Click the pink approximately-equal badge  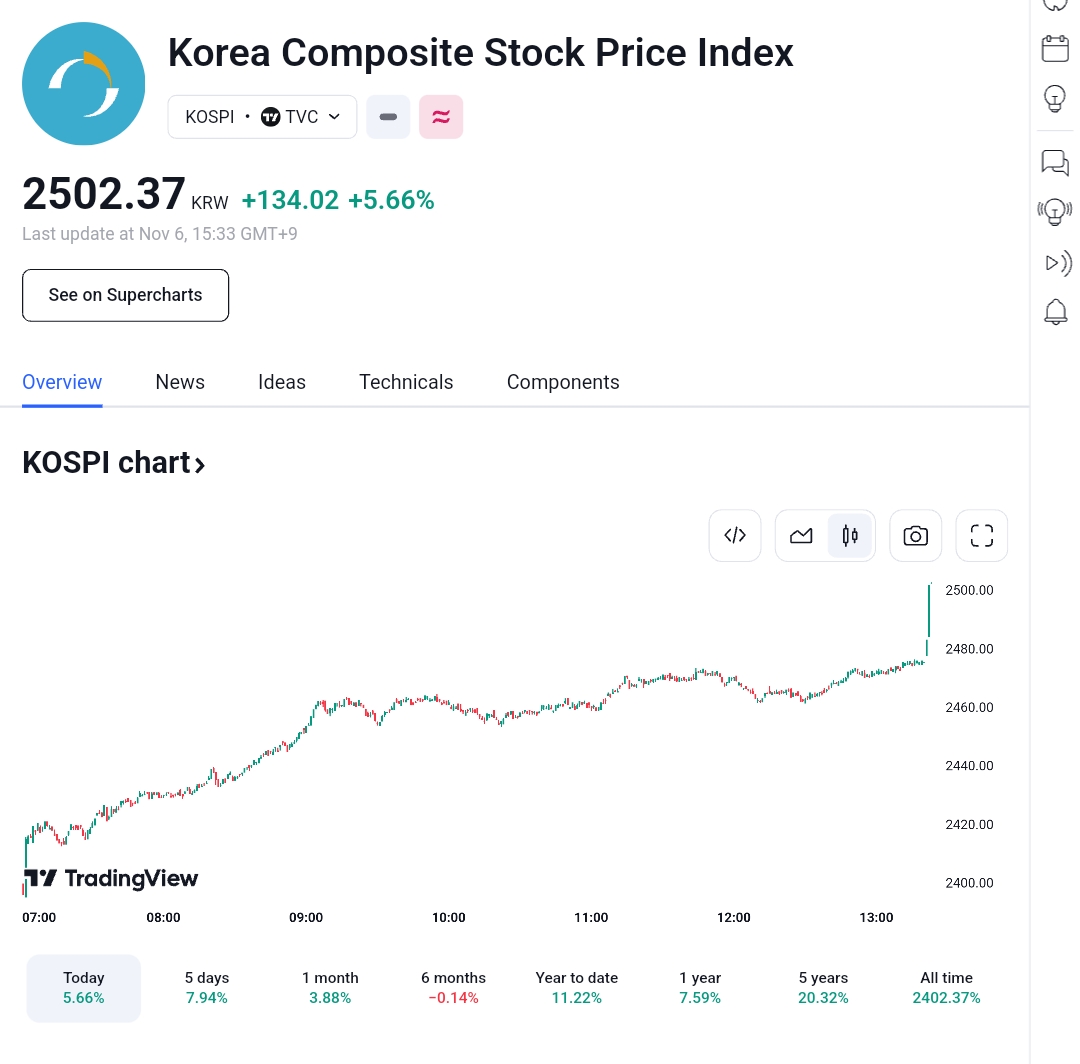coord(441,117)
